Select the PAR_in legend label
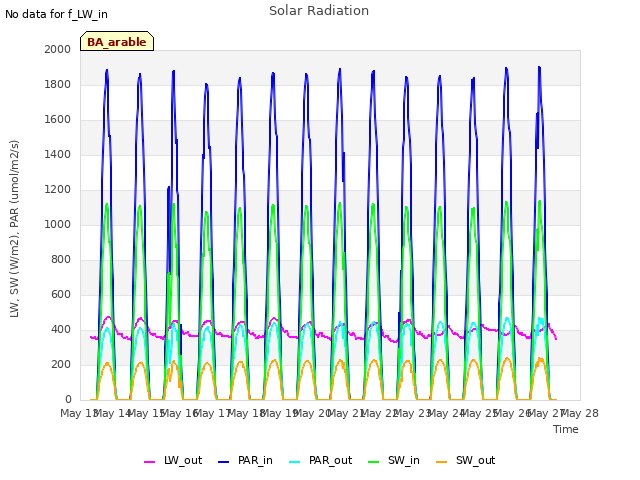The width and height of the screenshot is (640, 480). point(255,460)
